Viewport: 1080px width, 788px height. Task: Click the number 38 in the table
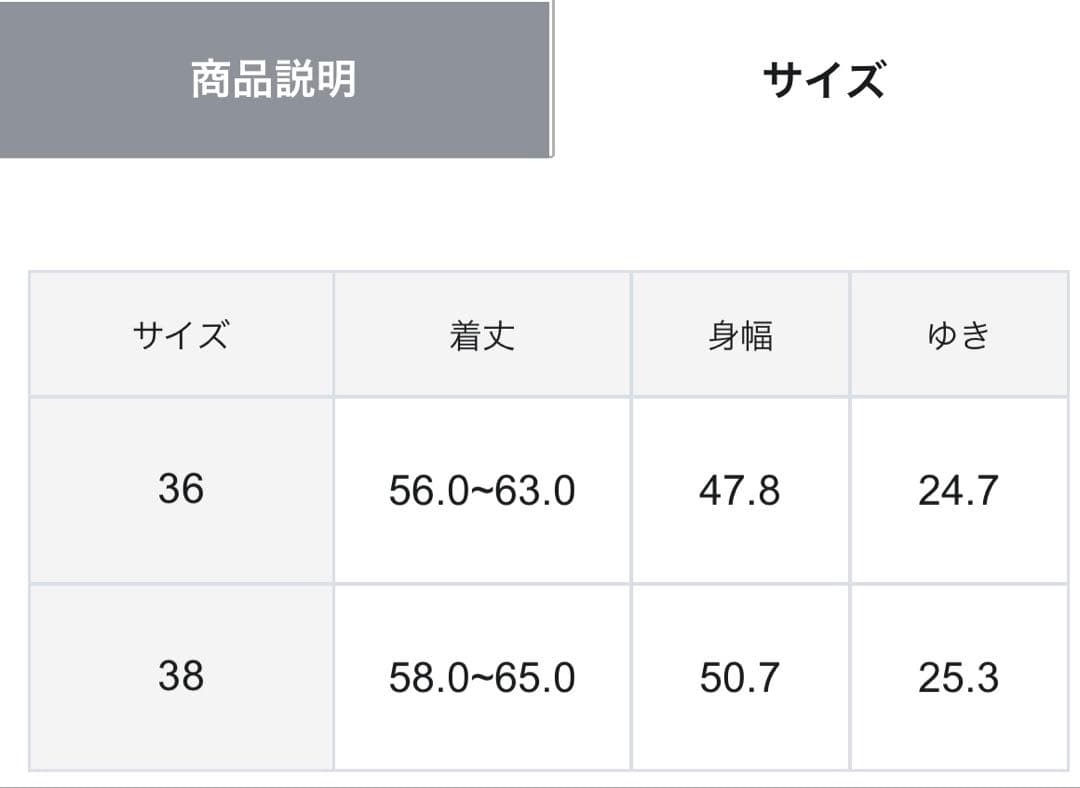tap(181, 676)
